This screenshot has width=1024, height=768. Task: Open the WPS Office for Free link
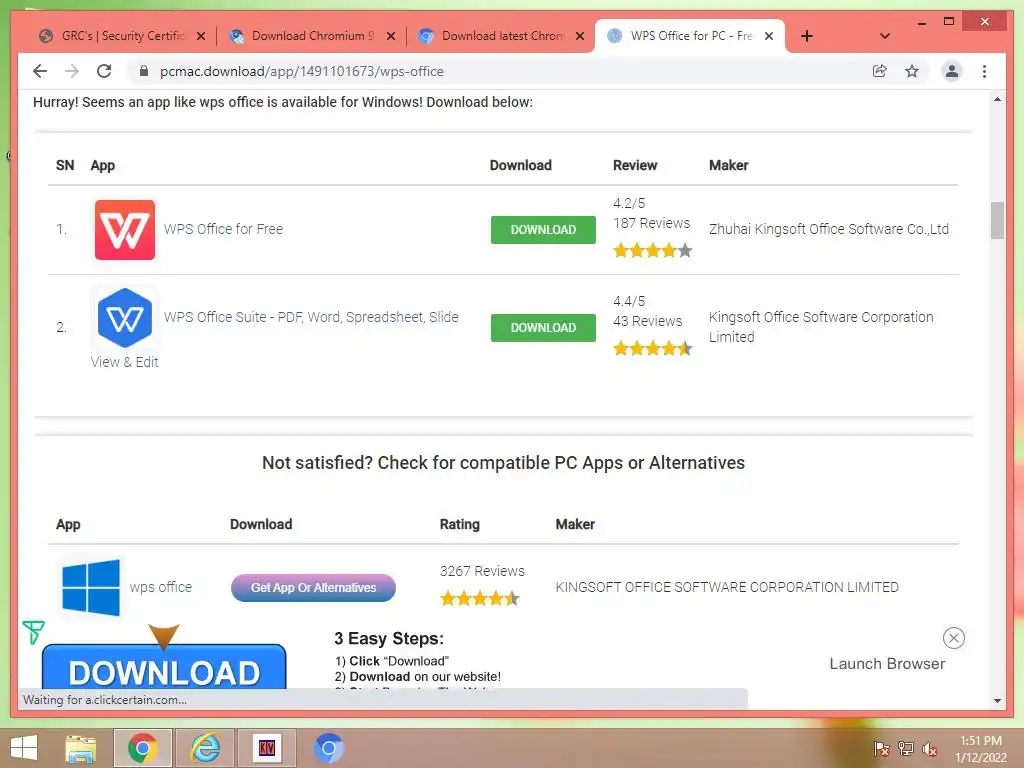point(223,229)
